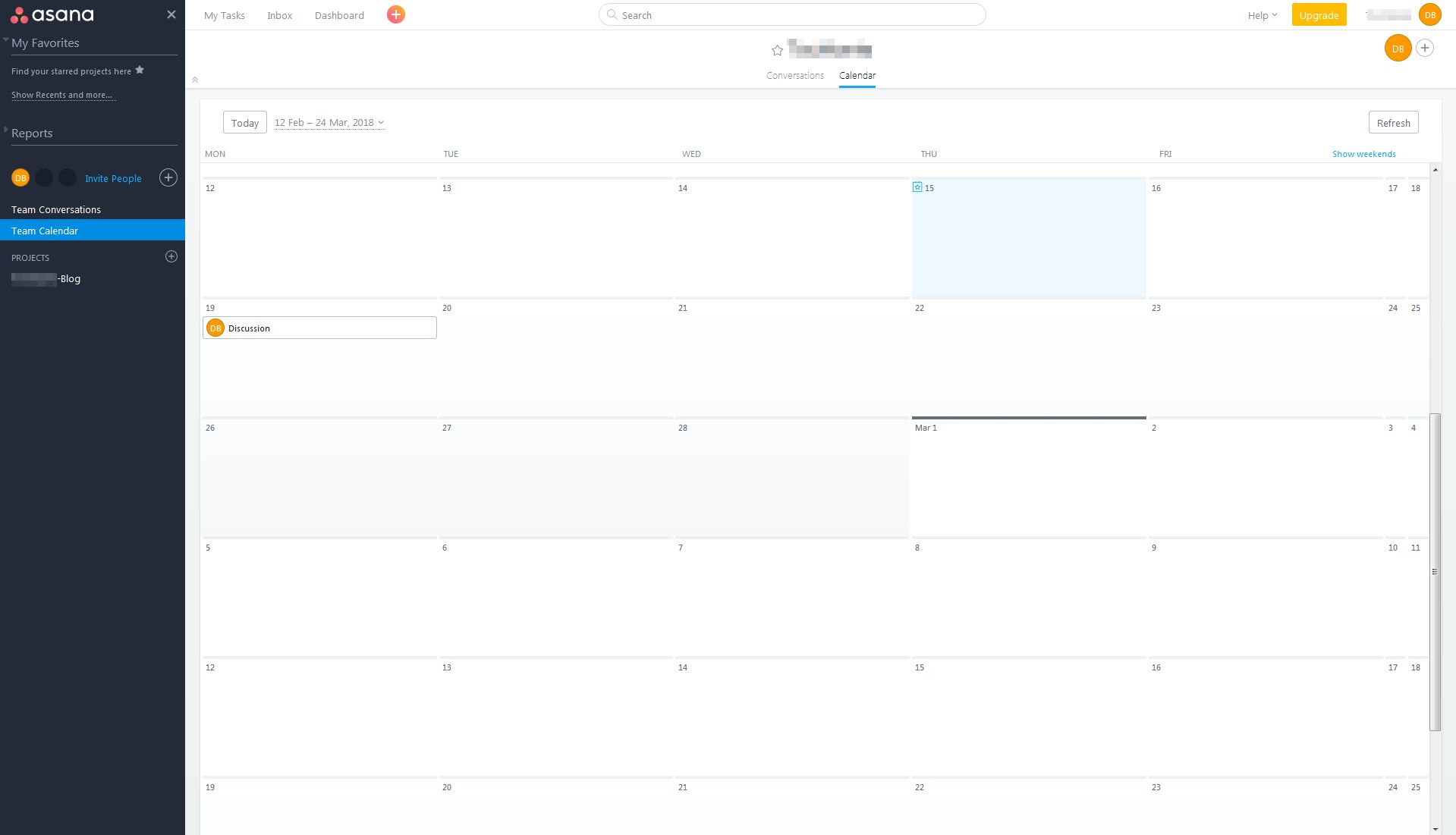Close the sidebar with the X icon

click(171, 14)
